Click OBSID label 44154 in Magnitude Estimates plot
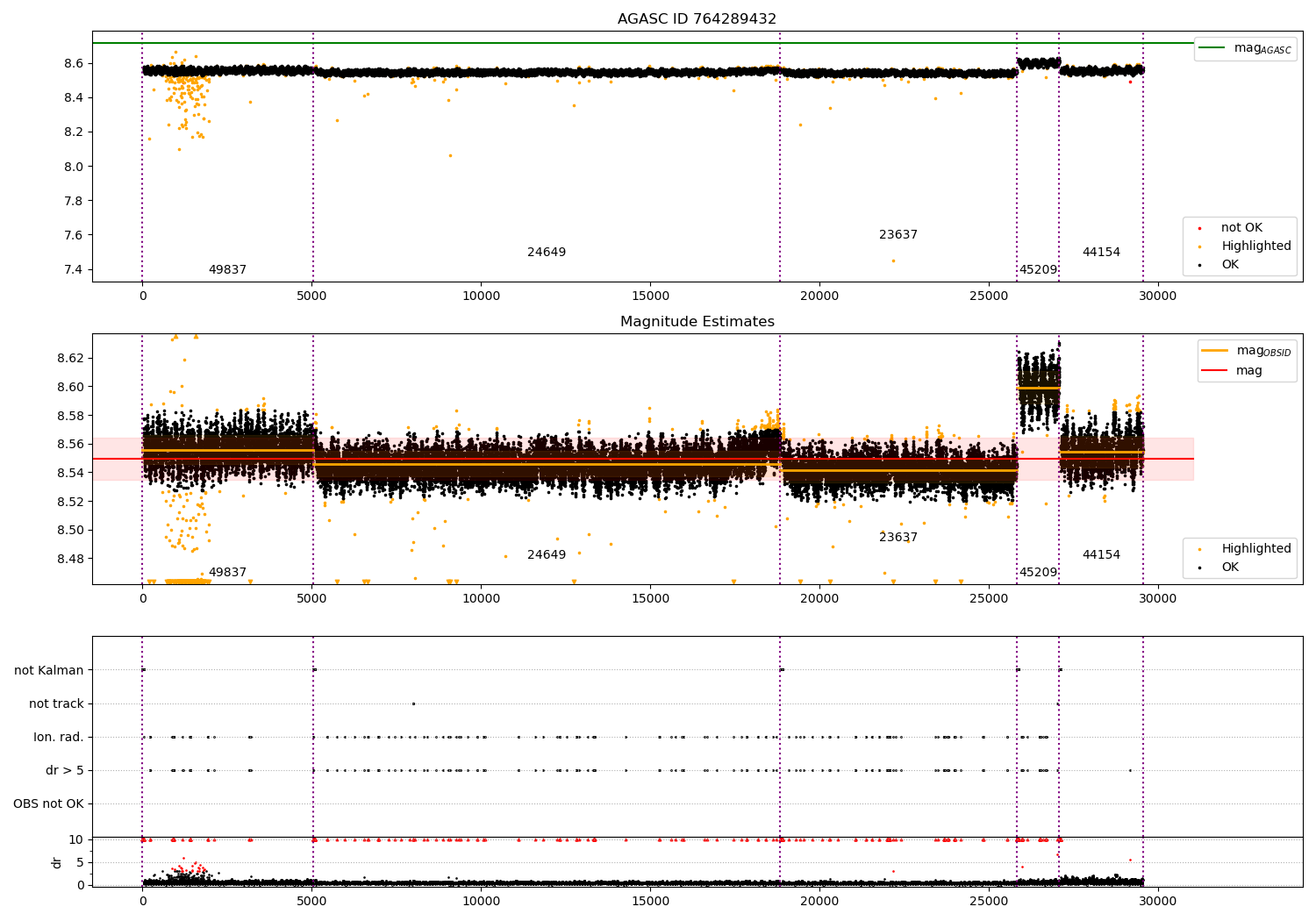 pos(1101,555)
